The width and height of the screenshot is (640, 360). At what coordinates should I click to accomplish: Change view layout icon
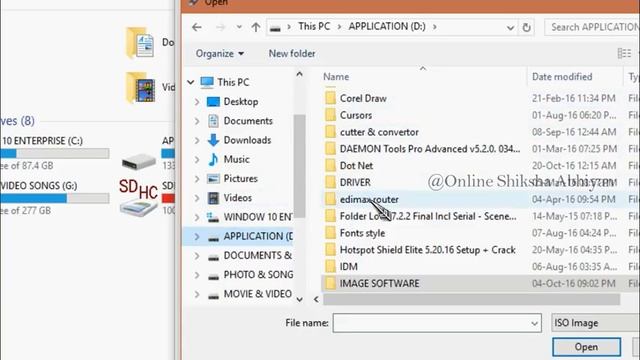coord(624,53)
